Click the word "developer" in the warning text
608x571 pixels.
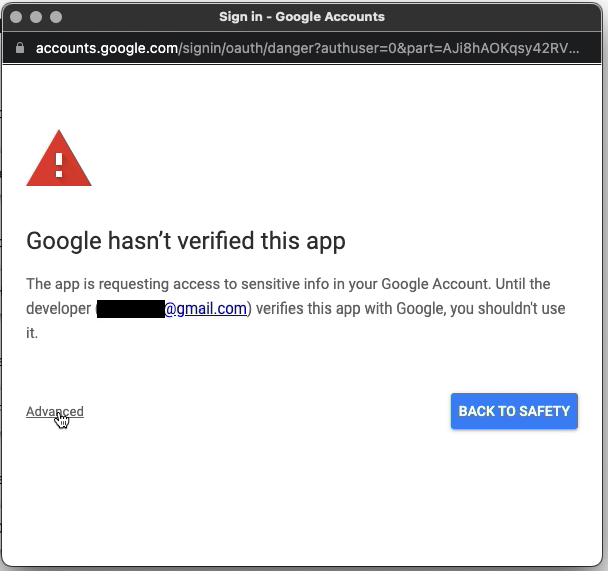tap(58, 308)
